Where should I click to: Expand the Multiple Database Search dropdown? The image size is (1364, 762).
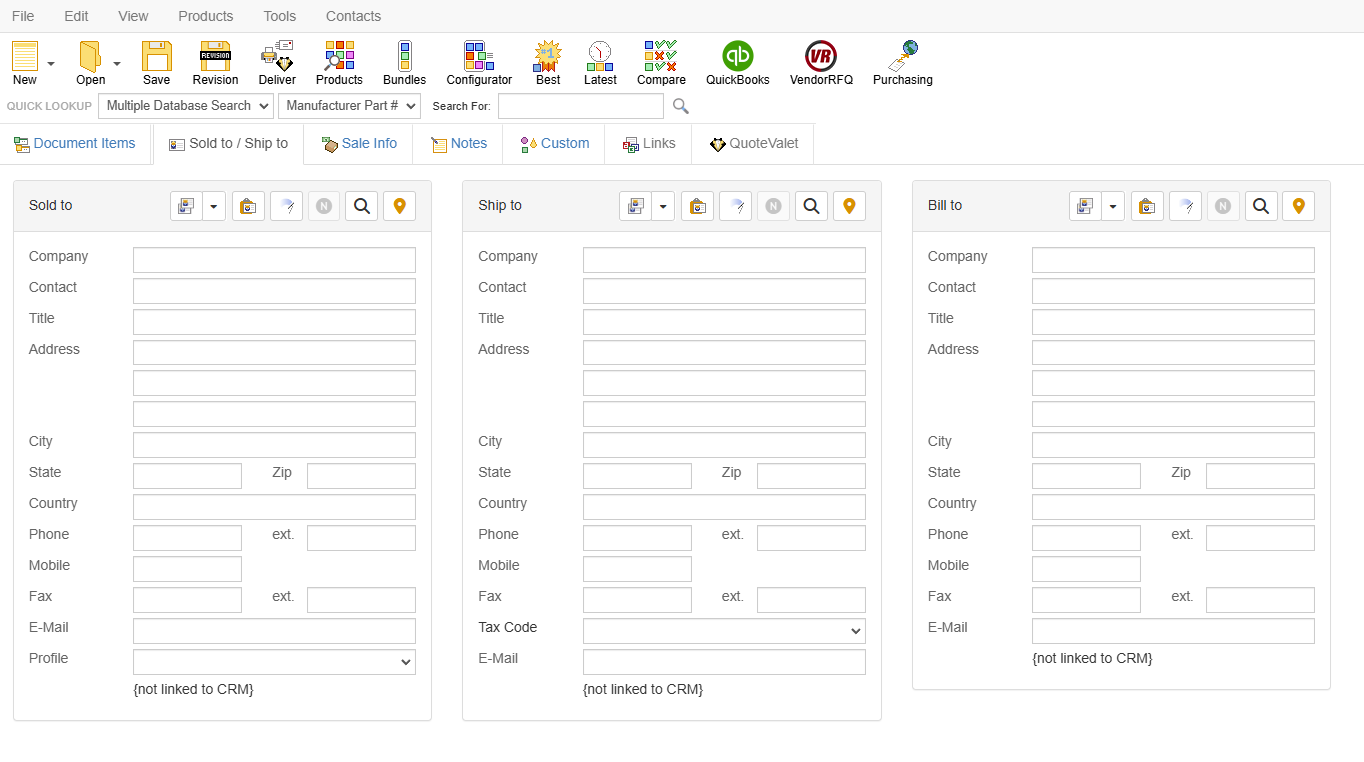pyautogui.click(x=185, y=106)
